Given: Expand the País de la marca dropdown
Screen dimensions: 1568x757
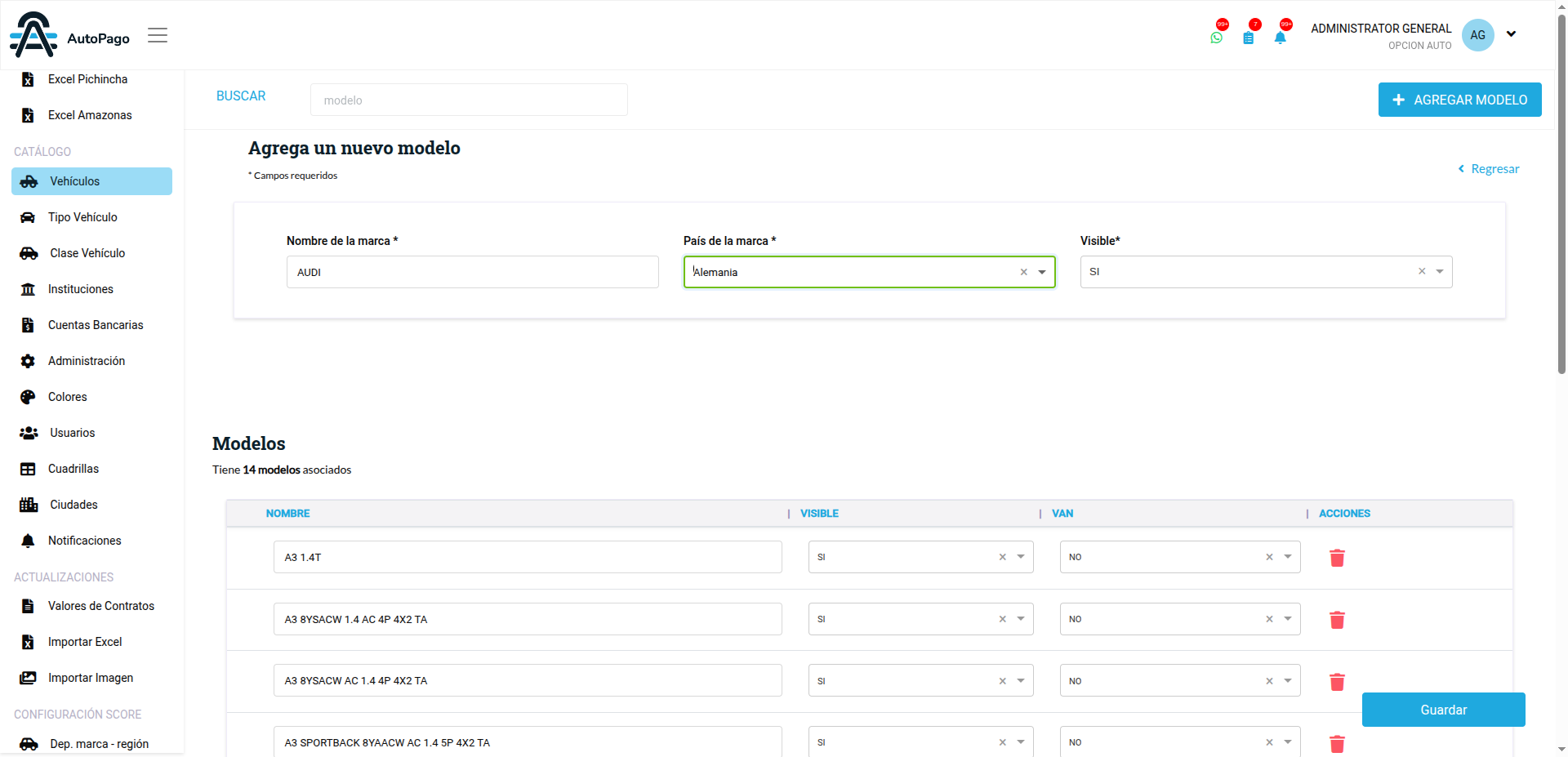Looking at the screenshot, I should pyautogui.click(x=1042, y=272).
